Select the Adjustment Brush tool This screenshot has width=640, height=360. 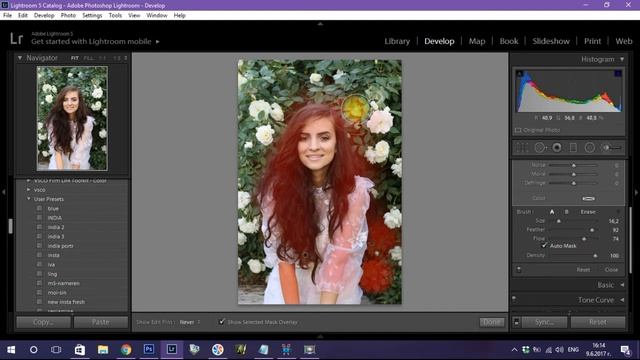point(611,147)
